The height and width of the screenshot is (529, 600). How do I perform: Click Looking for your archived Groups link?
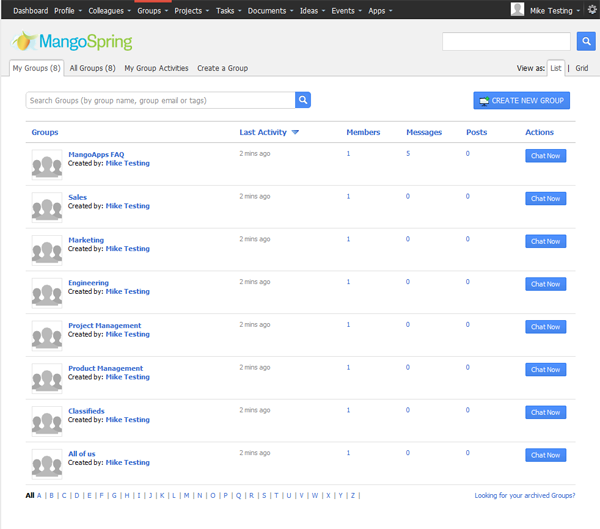(x=525, y=495)
